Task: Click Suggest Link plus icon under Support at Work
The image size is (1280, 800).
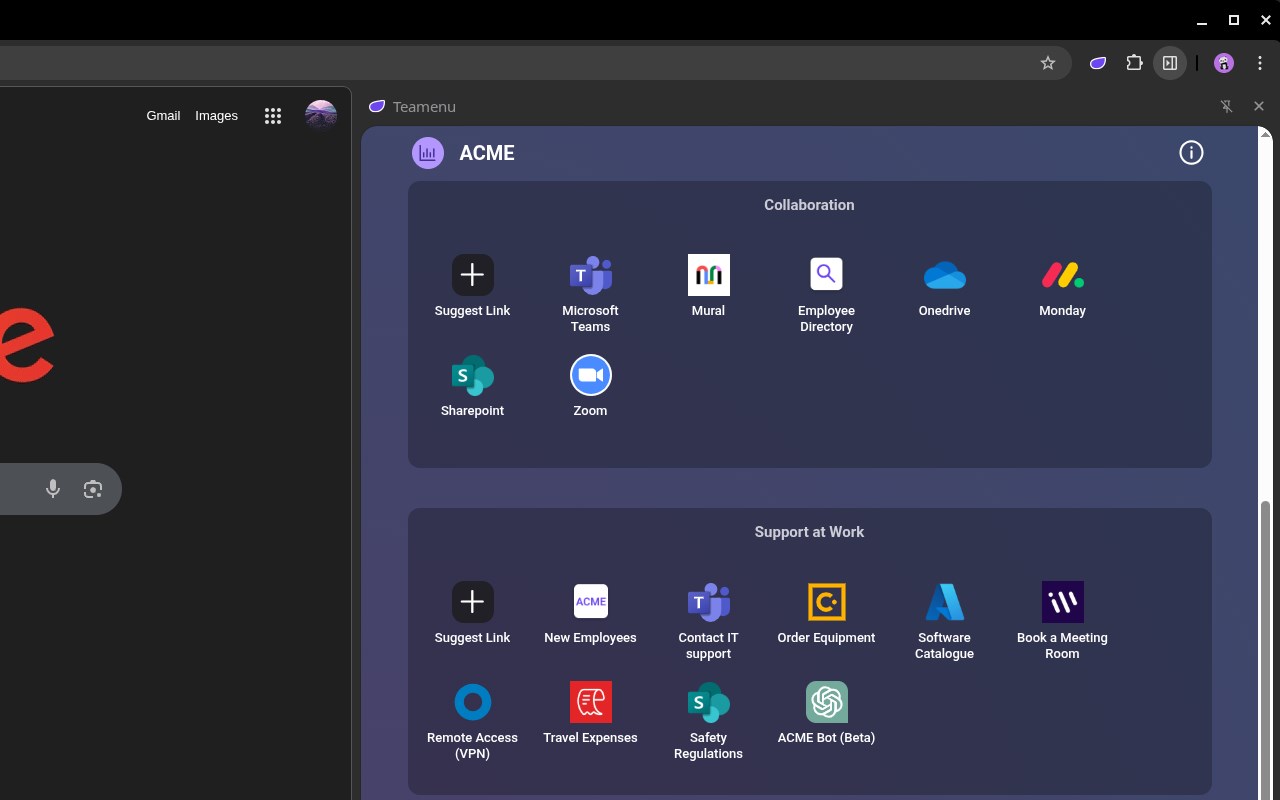Action: tap(472, 602)
